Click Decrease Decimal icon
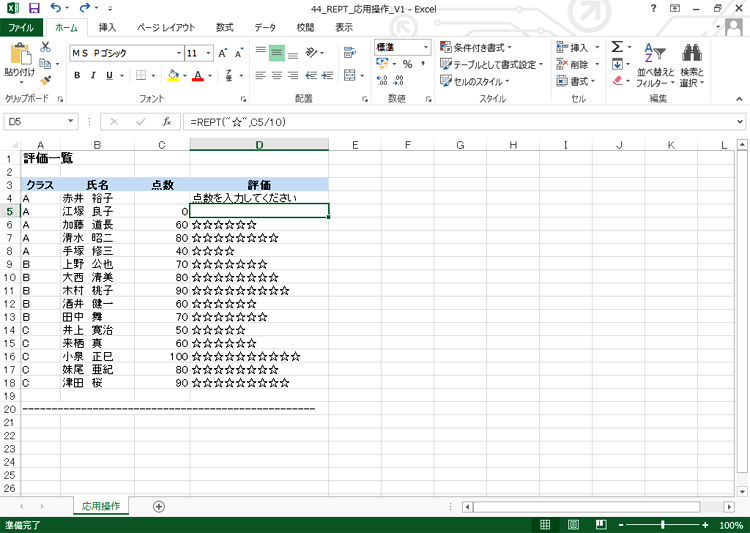The image size is (750, 533). pos(399,80)
